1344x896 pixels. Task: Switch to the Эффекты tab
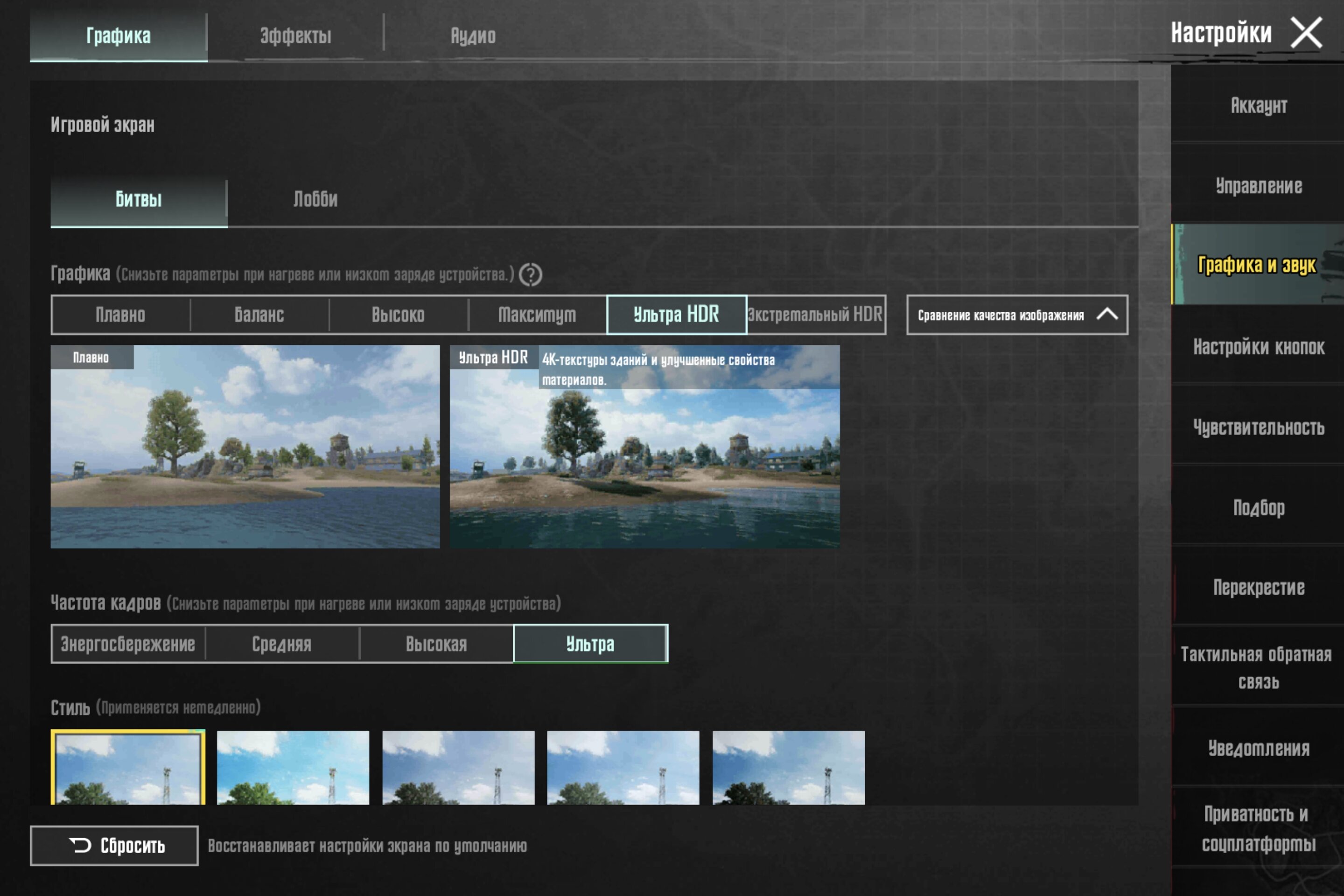[x=295, y=36]
